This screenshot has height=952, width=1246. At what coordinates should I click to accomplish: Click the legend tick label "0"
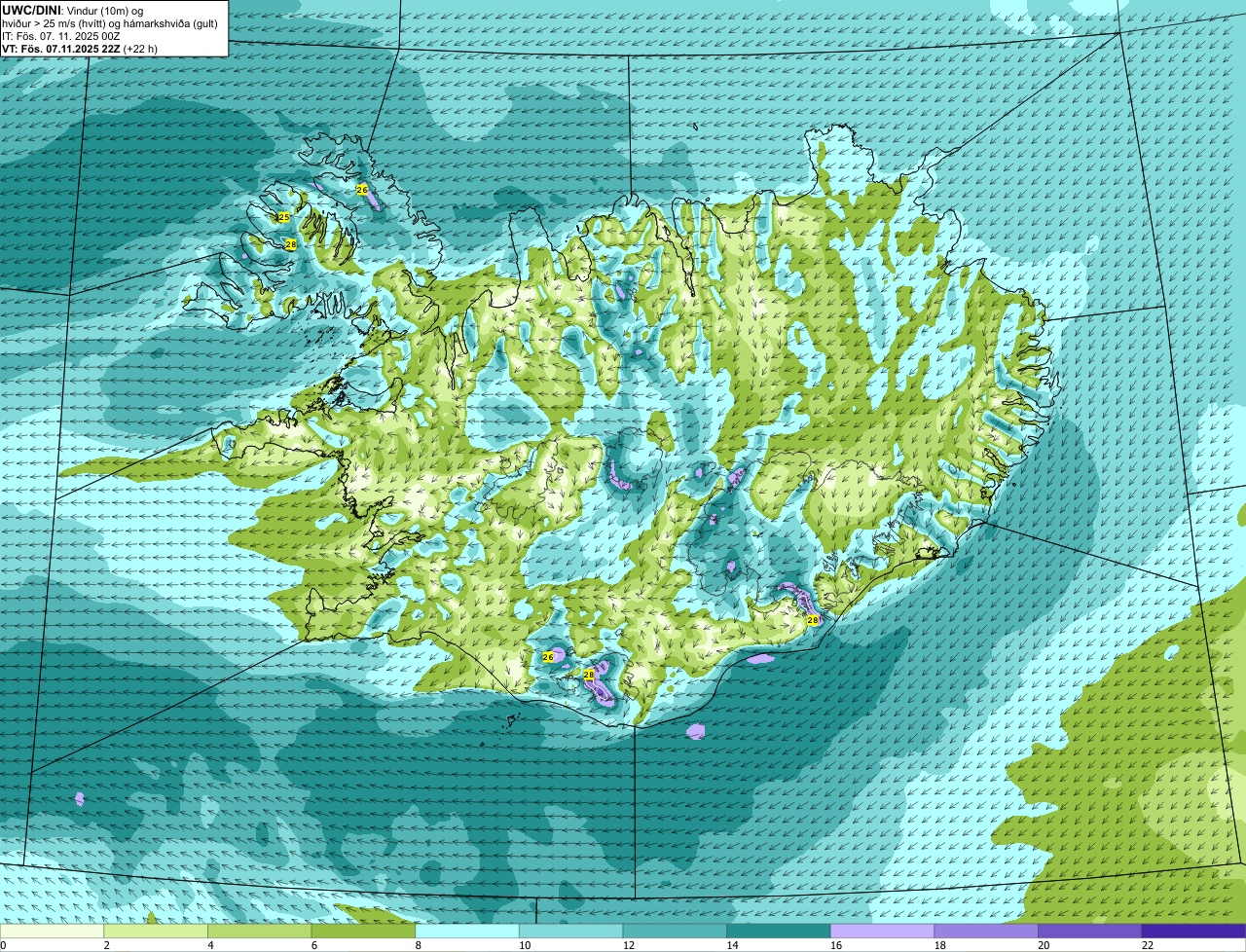click(3, 945)
